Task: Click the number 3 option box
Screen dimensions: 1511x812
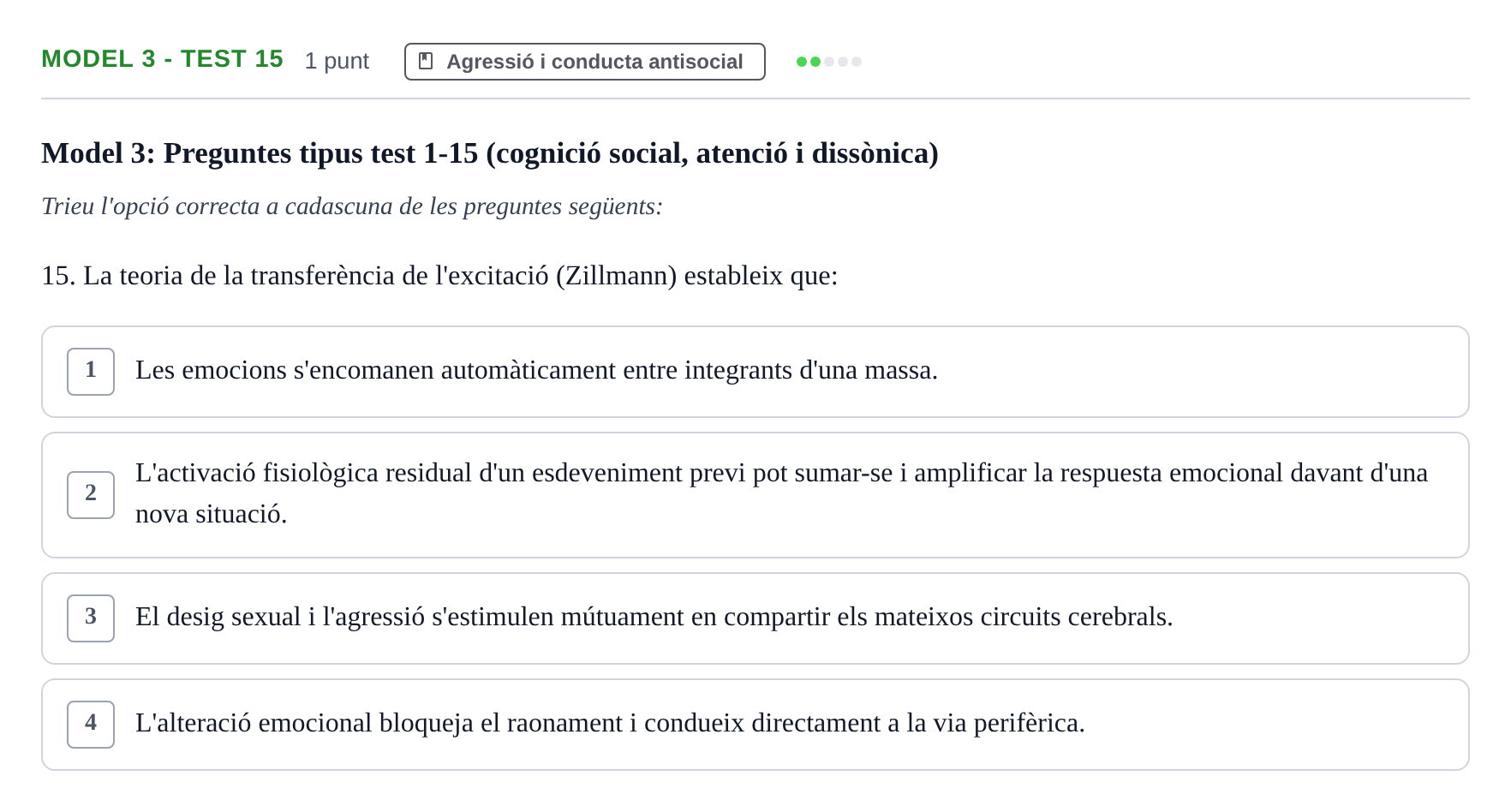Action: (x=91, y=618)
